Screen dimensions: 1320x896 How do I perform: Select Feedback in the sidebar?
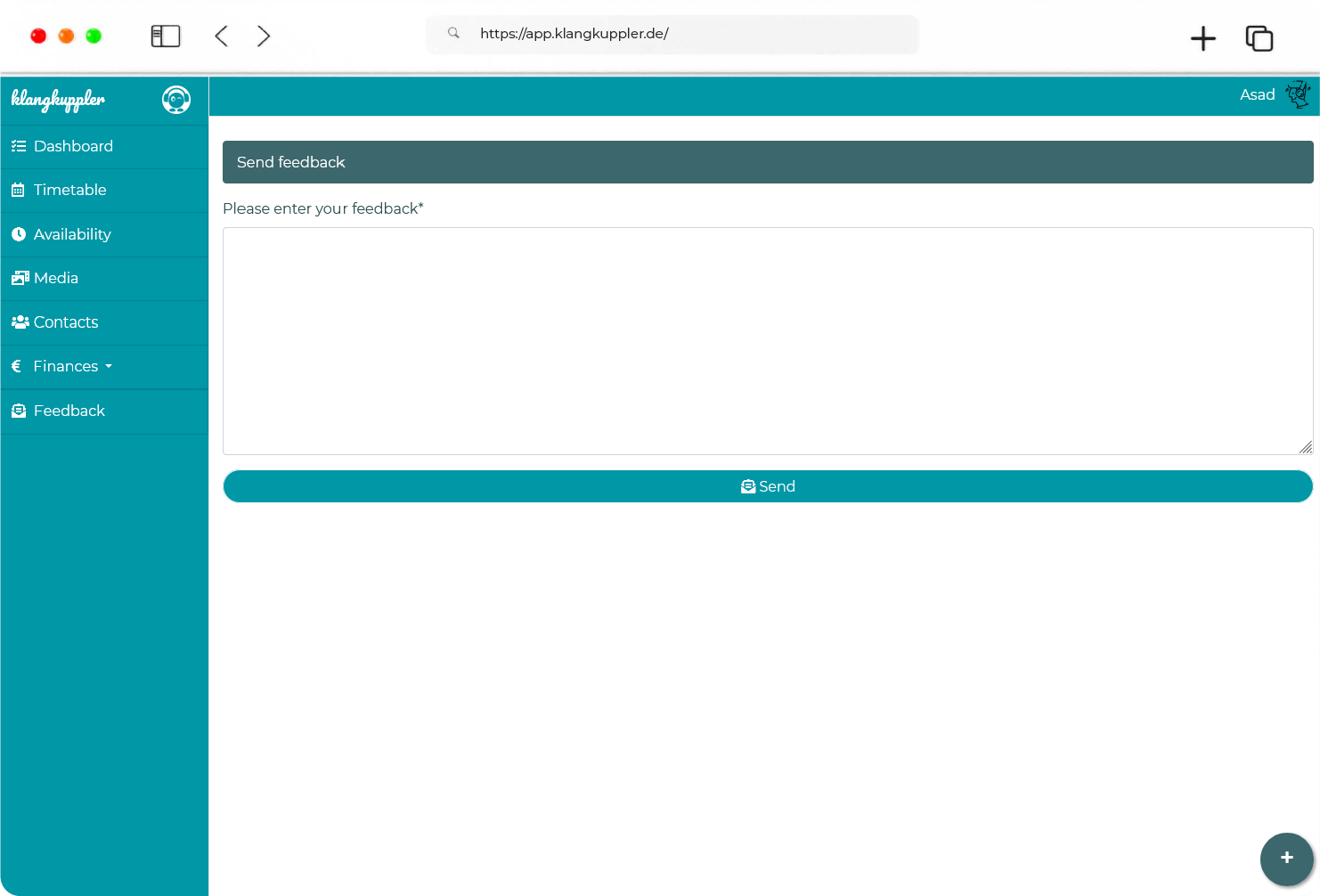(69, 411)
